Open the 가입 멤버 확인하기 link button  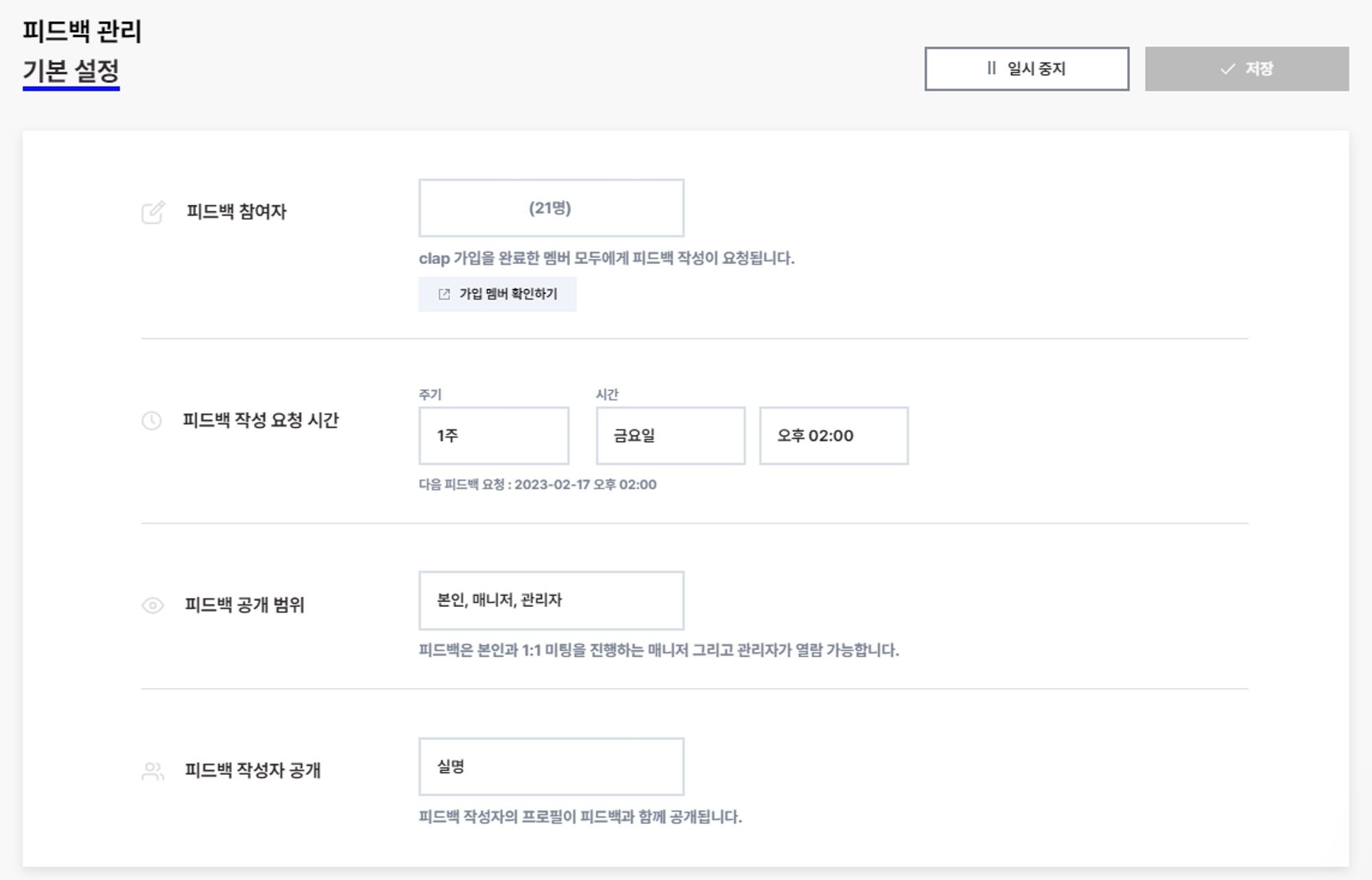coord(497,294)
